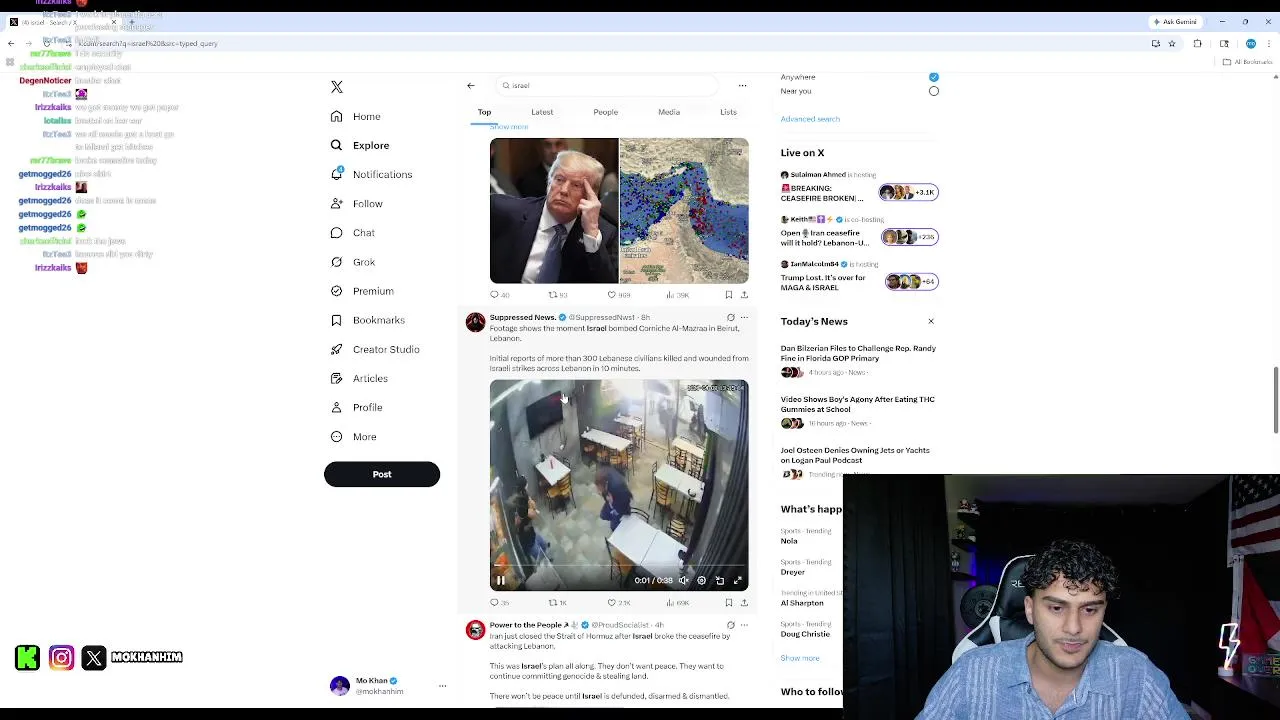The height and width of the screenshot is (720, 1280).
Task: Like the Suppressed News post
Action: pos(620,603)
